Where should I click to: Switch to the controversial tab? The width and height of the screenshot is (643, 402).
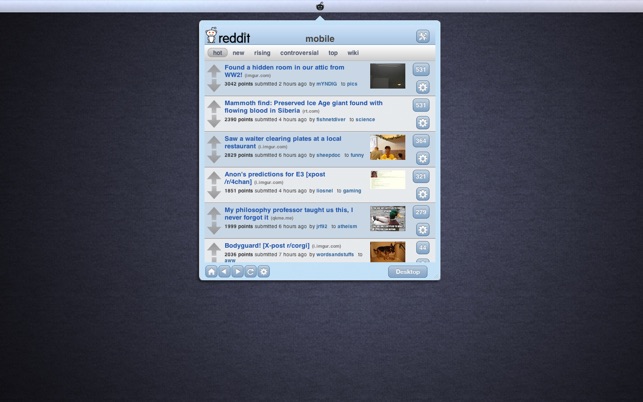[x=299, y=53]
